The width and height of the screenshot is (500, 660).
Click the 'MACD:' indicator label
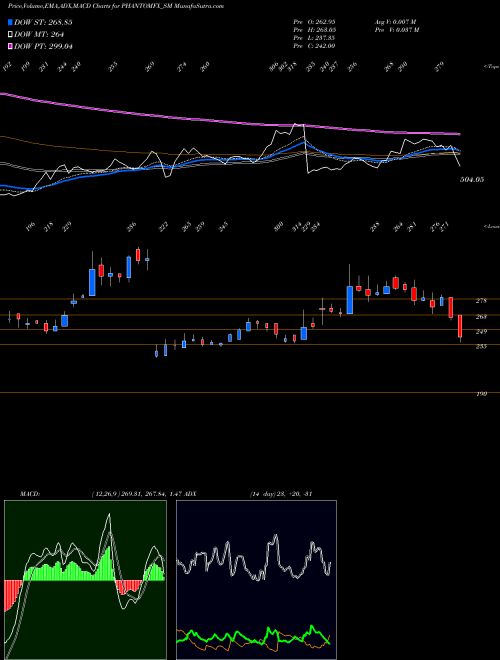point(30,494)
